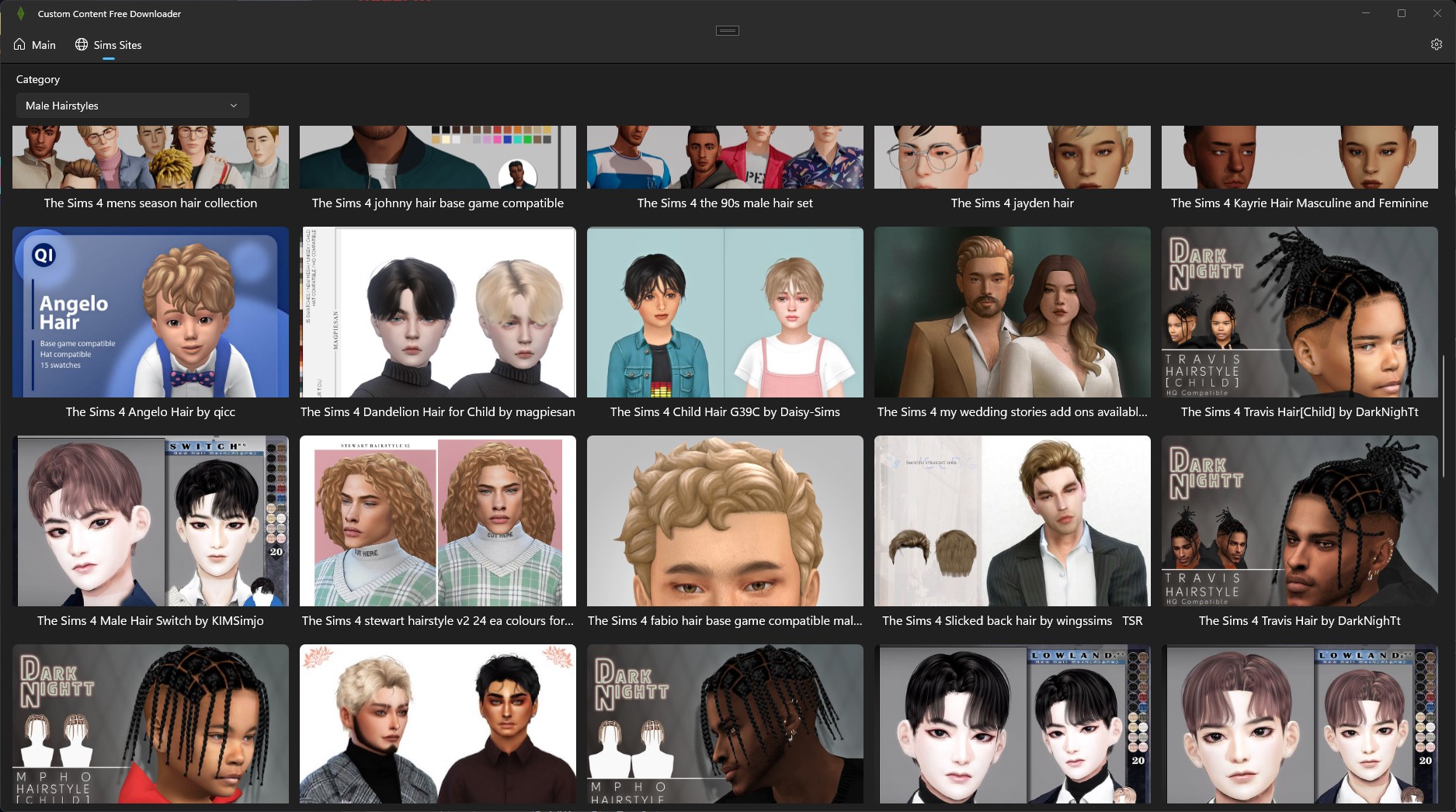Open the settings gear icon

point(1436,44)
